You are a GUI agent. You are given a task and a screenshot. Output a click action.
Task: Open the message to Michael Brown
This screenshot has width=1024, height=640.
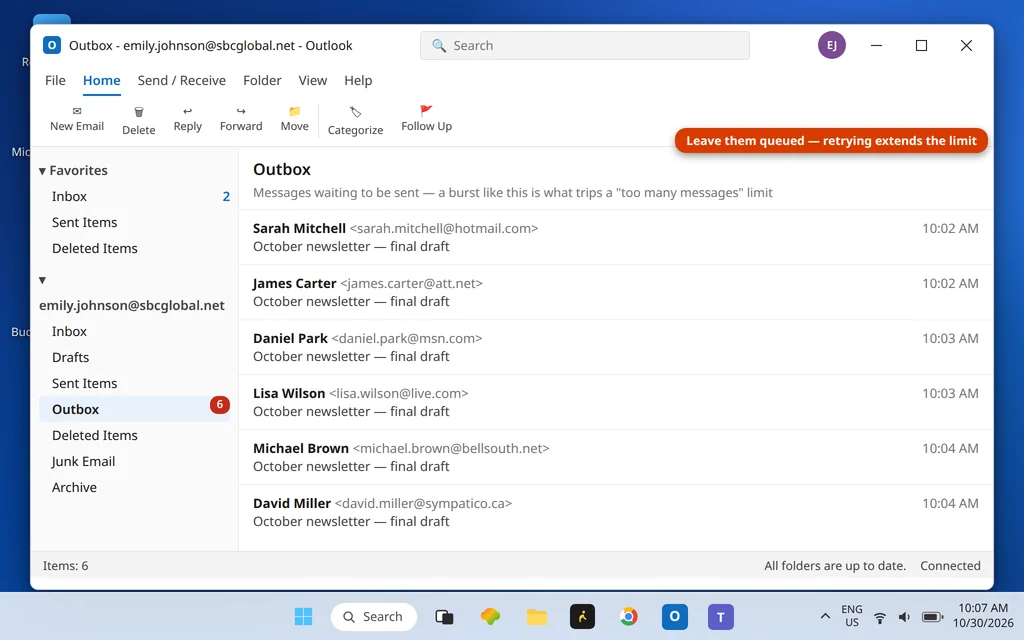pos(616,457)
